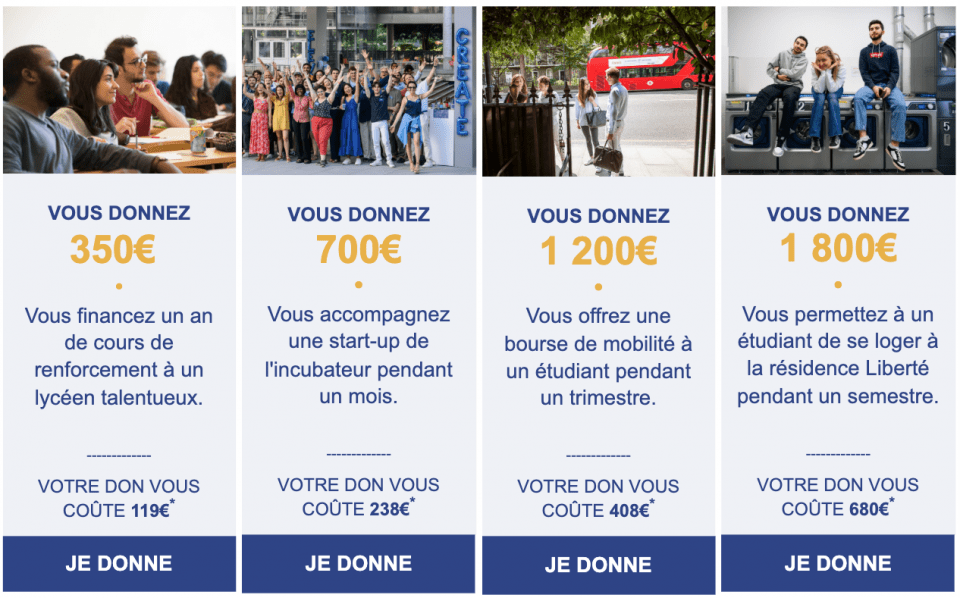
Task: Click the lycéen talentueux course description
Action: coord(119,356)
